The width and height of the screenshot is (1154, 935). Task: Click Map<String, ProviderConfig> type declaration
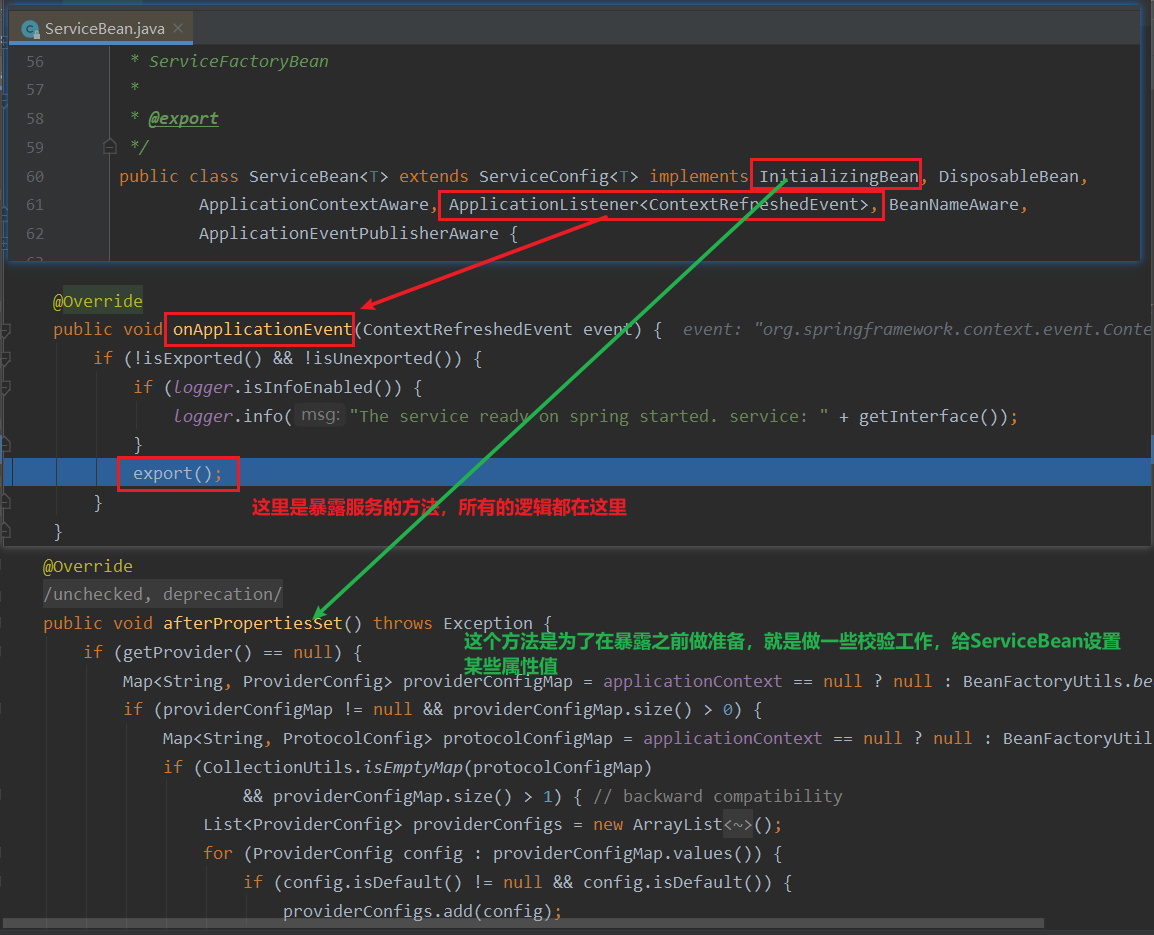click(257, 682)
